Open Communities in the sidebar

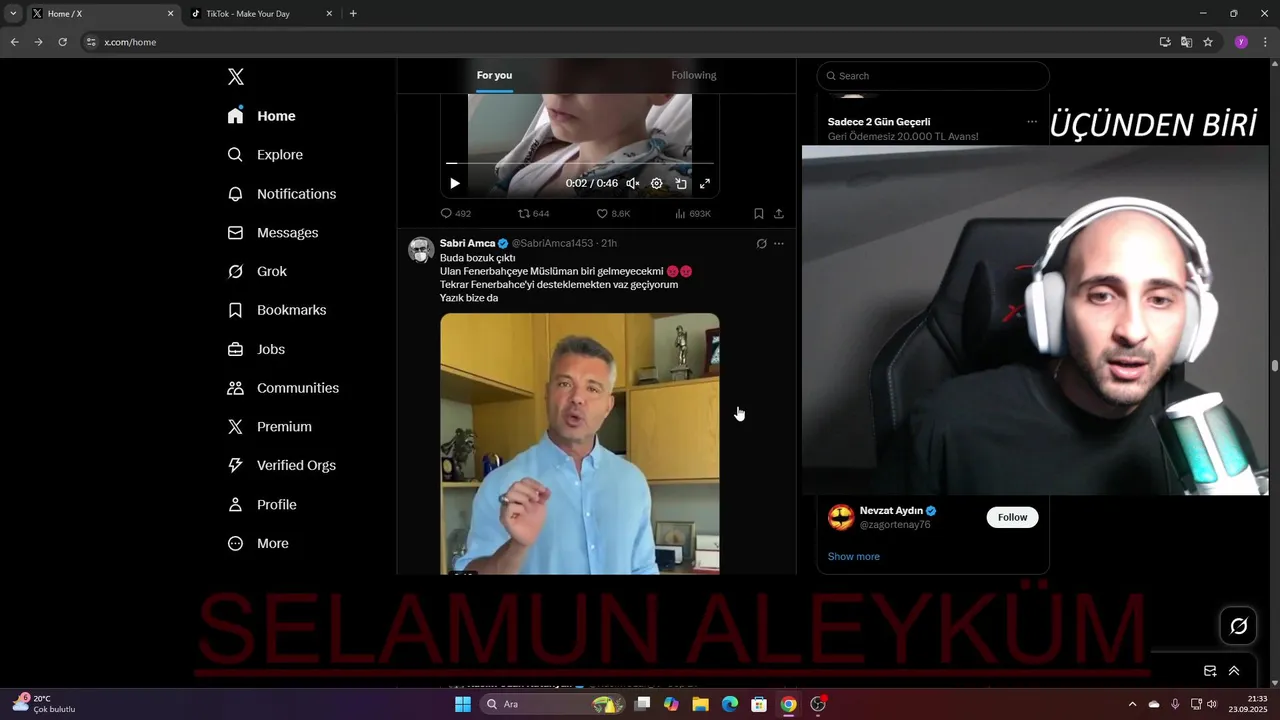[x=283, y=388]
